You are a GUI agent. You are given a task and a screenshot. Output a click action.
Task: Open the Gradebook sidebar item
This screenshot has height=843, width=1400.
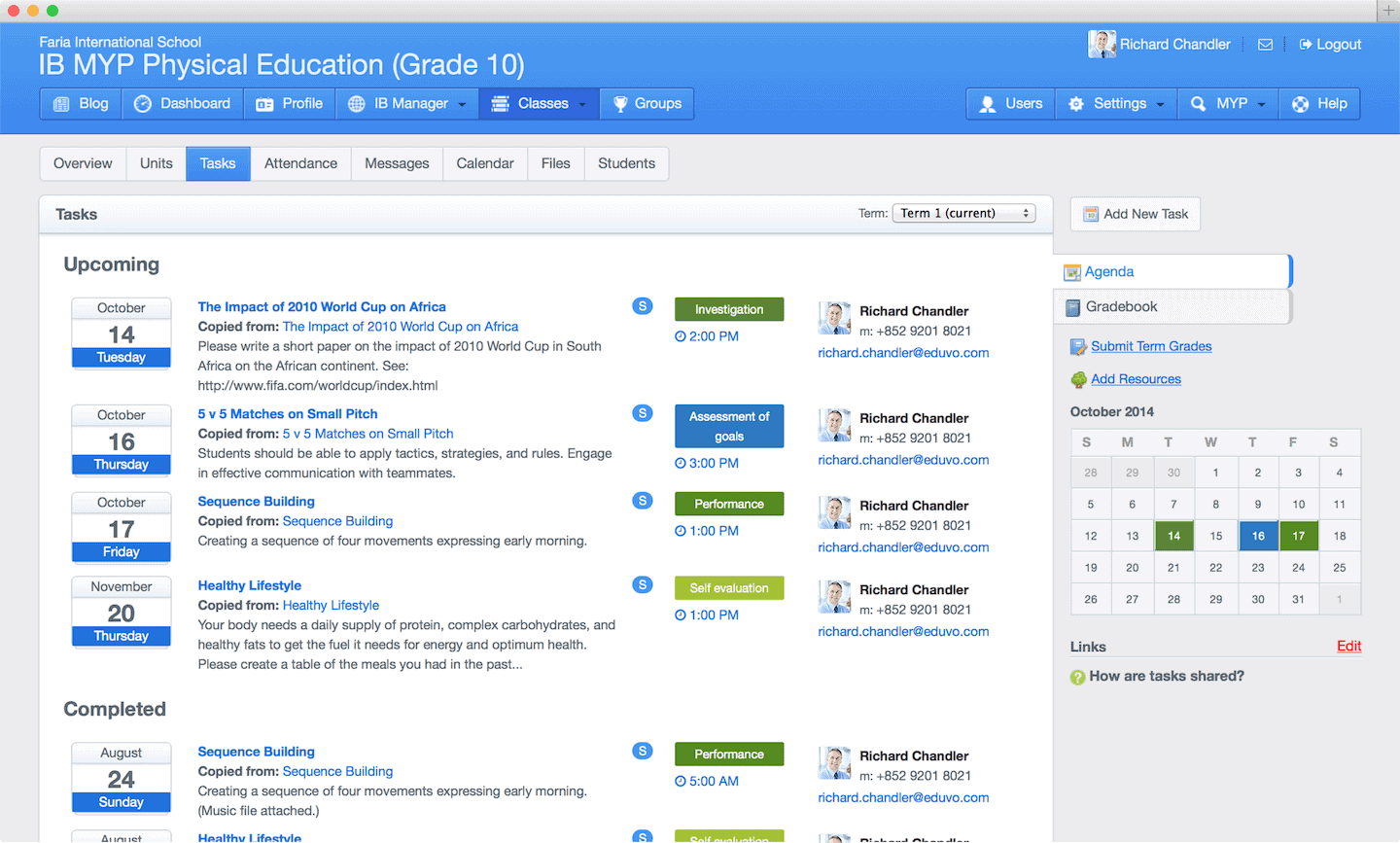(x=1172, y=307)
